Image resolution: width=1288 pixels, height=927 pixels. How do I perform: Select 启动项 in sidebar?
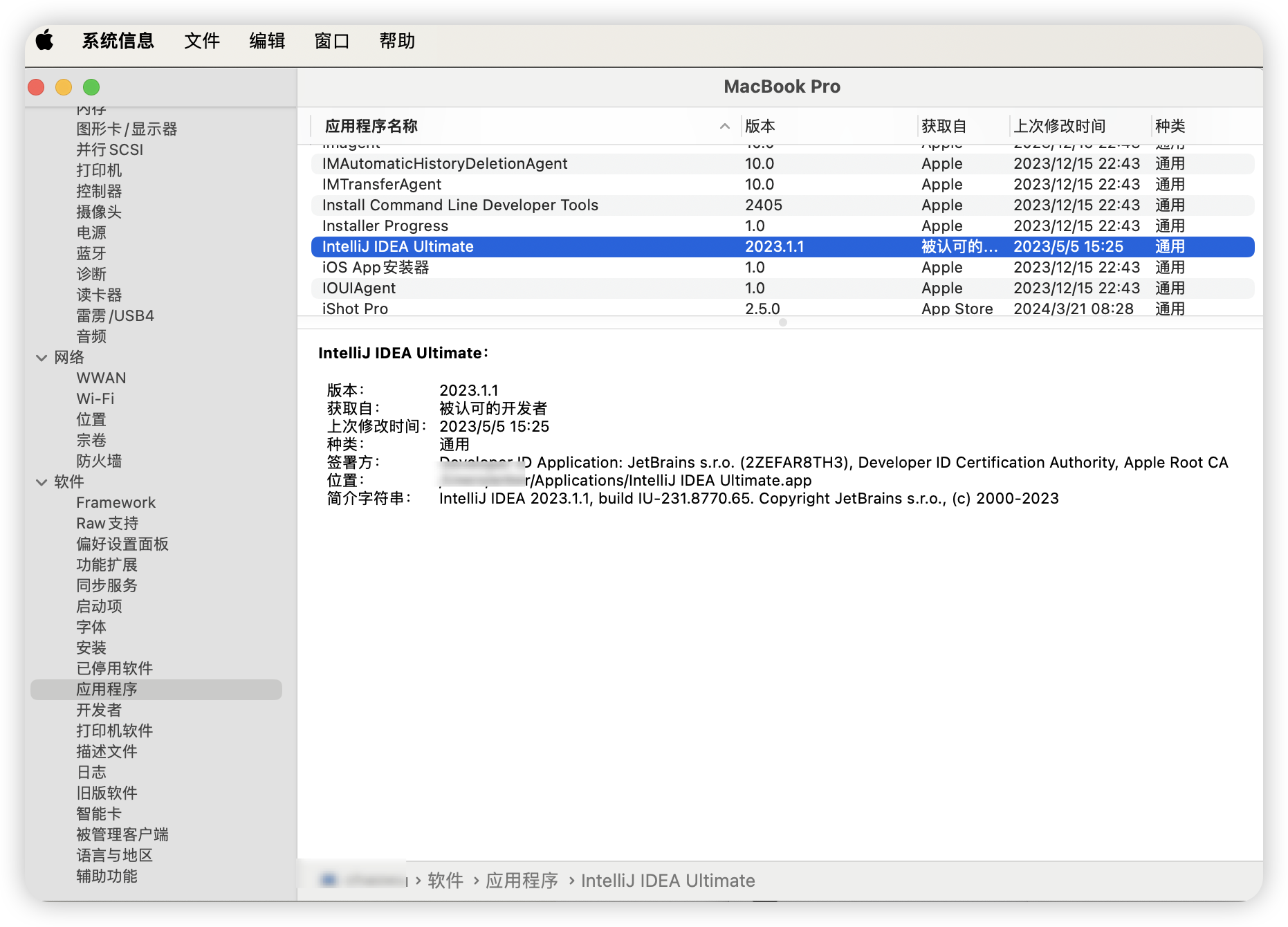pos(99,607)
